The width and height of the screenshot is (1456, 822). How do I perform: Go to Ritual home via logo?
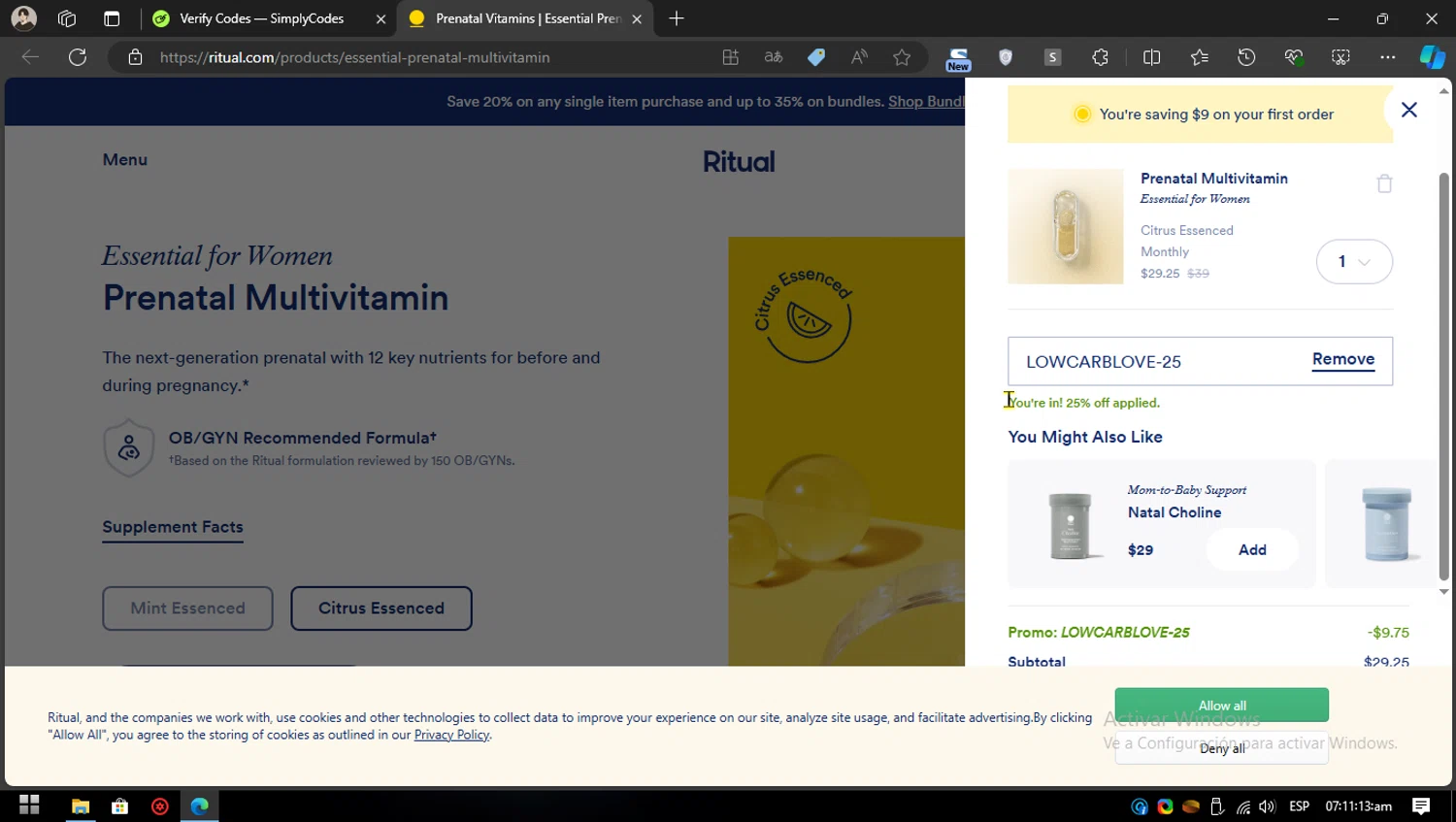coord(739,161)
